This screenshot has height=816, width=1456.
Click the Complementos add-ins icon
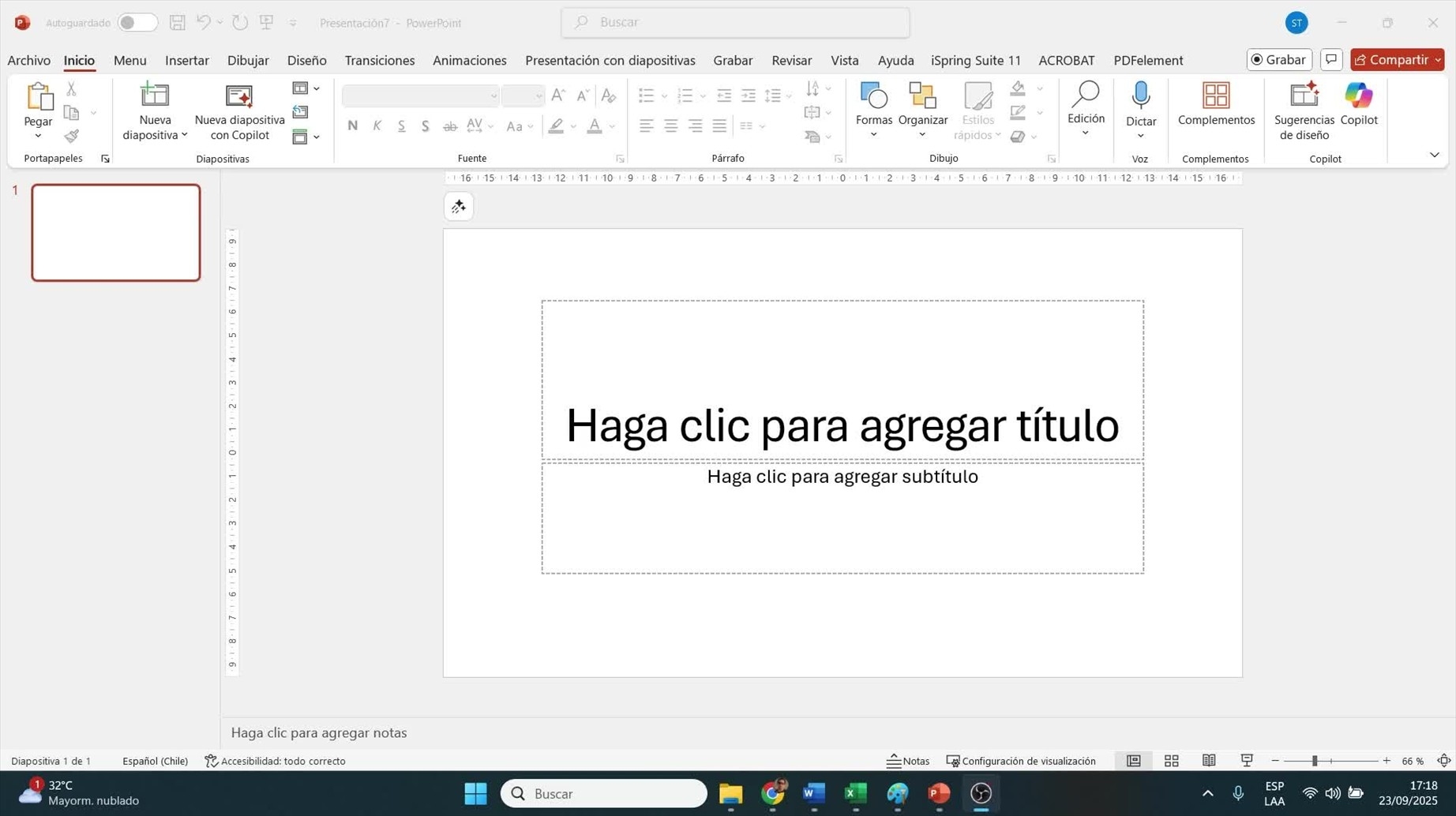click(1215, 96)
